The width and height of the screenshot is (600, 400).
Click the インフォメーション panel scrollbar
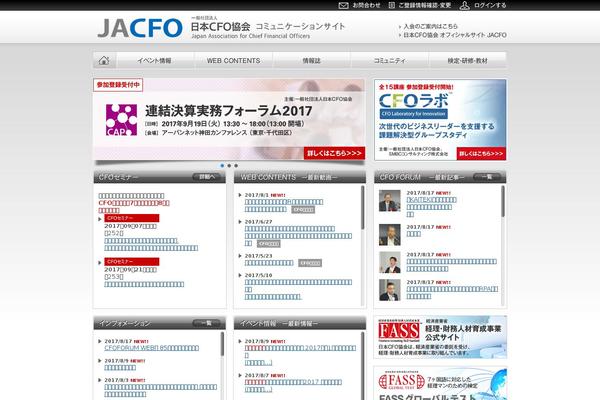[x=222, y=344]
